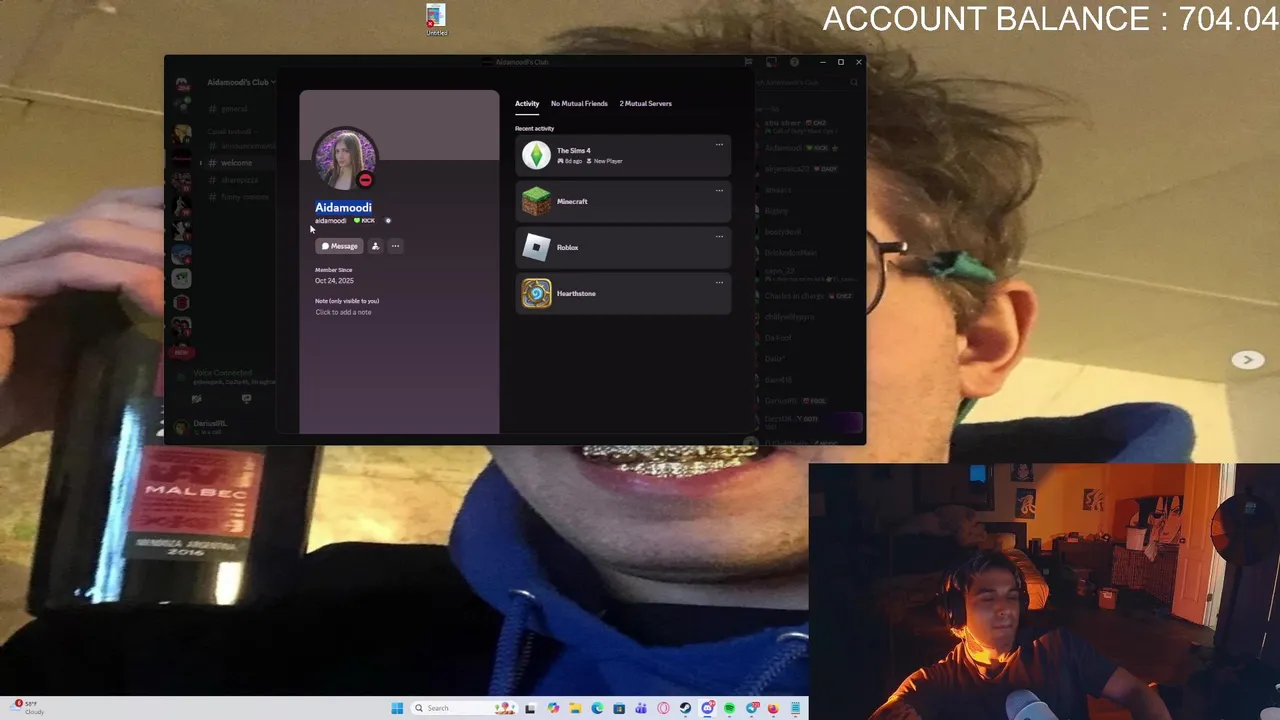Open Firefox from the taskbar
Viewport: 1280px width, 720px height.
click(x=773, y=708)
